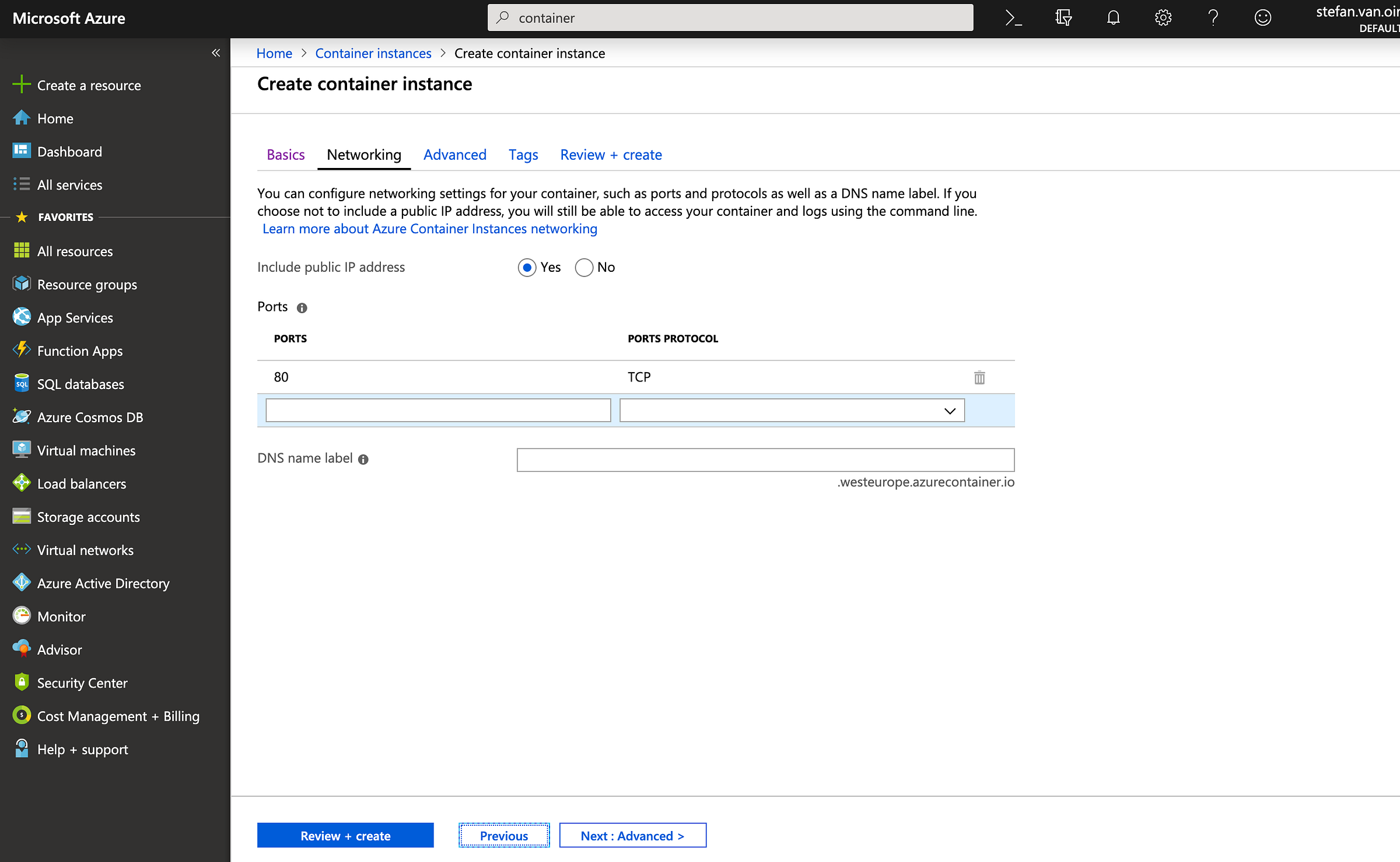Delete the port 80 TCP row
The image size is (1400, 862).
[x=979, y=377]
